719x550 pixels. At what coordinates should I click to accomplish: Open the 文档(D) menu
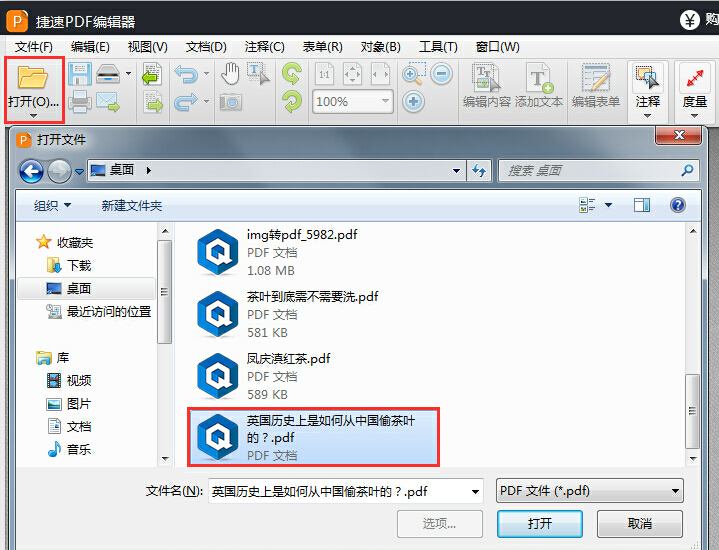click(x=206, y=47)
